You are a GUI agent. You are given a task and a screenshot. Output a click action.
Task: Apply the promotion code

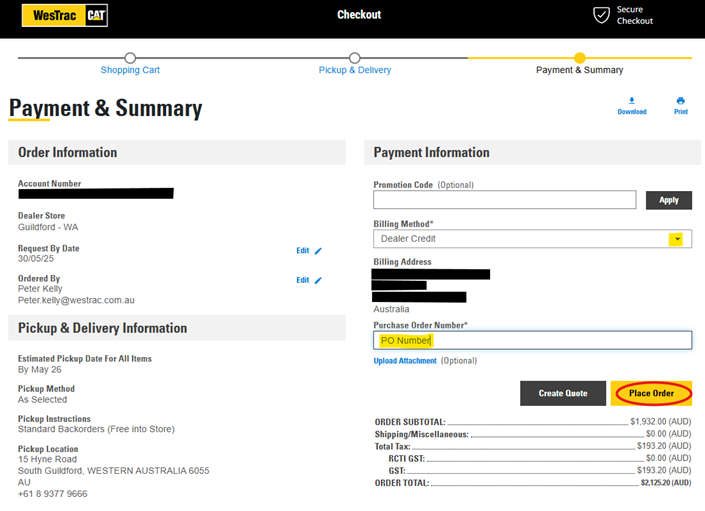click(x=669, y=200)
